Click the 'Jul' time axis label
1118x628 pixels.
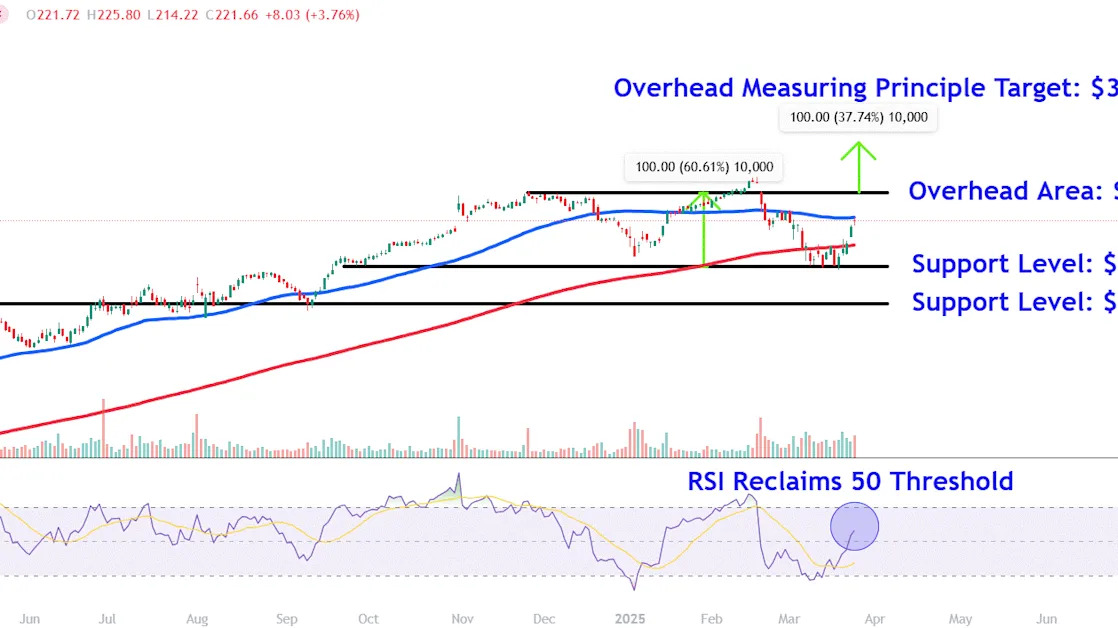[x=107, y=619]
